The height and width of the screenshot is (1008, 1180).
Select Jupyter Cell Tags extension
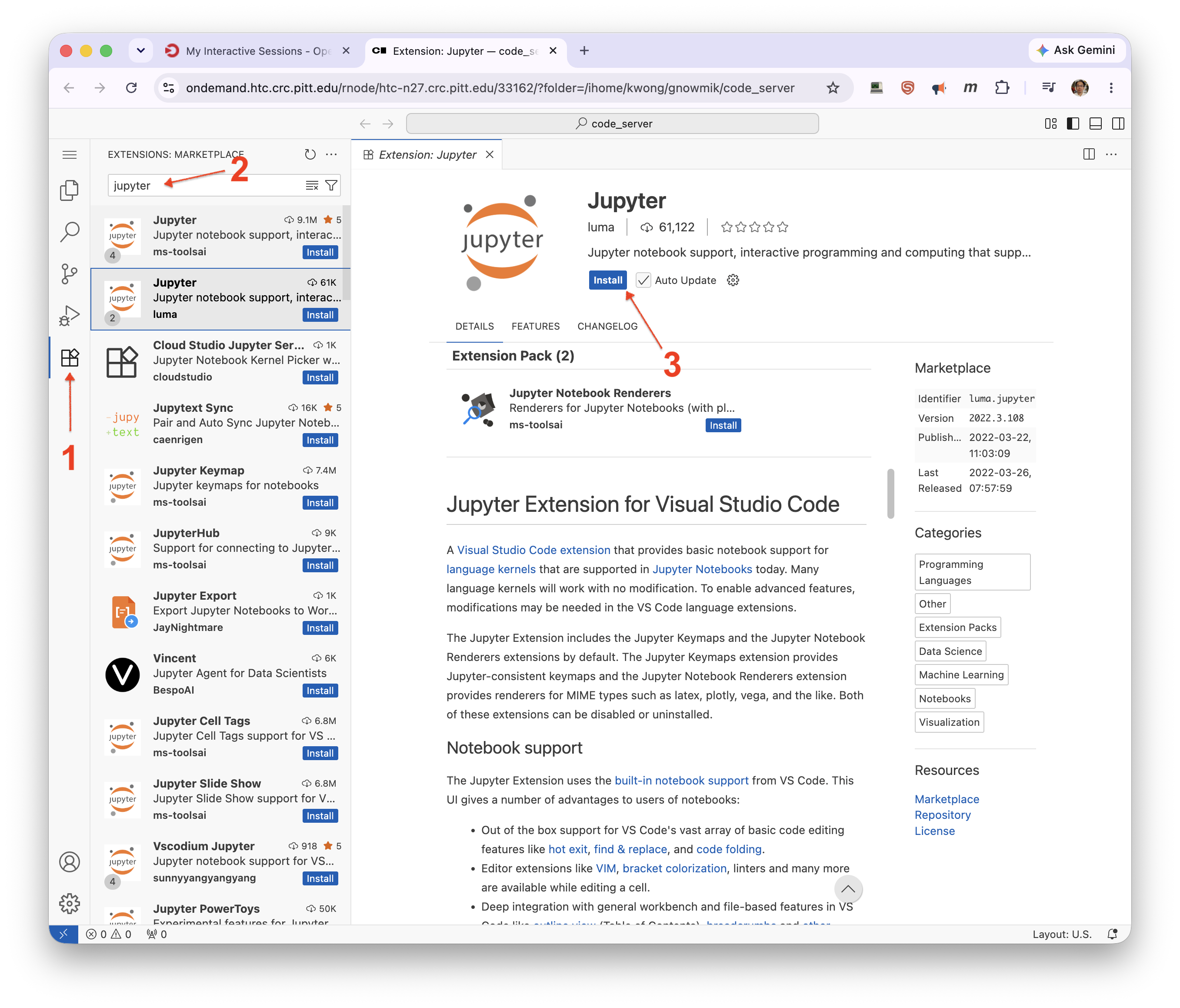click(220, 737)
